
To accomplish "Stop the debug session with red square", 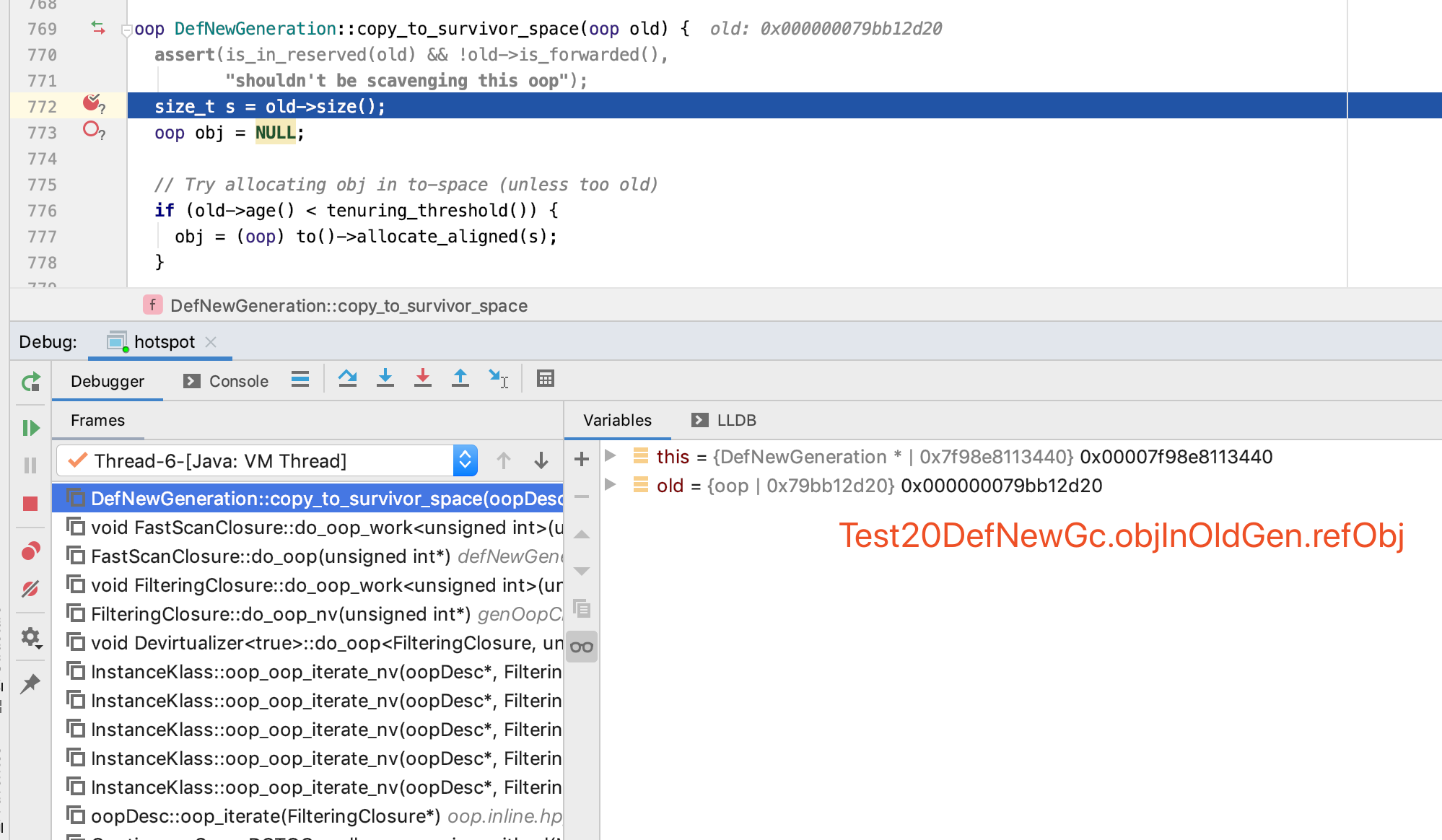I will click(x=30, y=504).
